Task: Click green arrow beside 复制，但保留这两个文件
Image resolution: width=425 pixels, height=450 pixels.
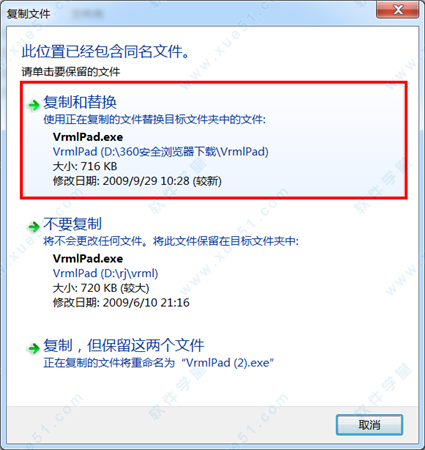Action: point(34,349)
